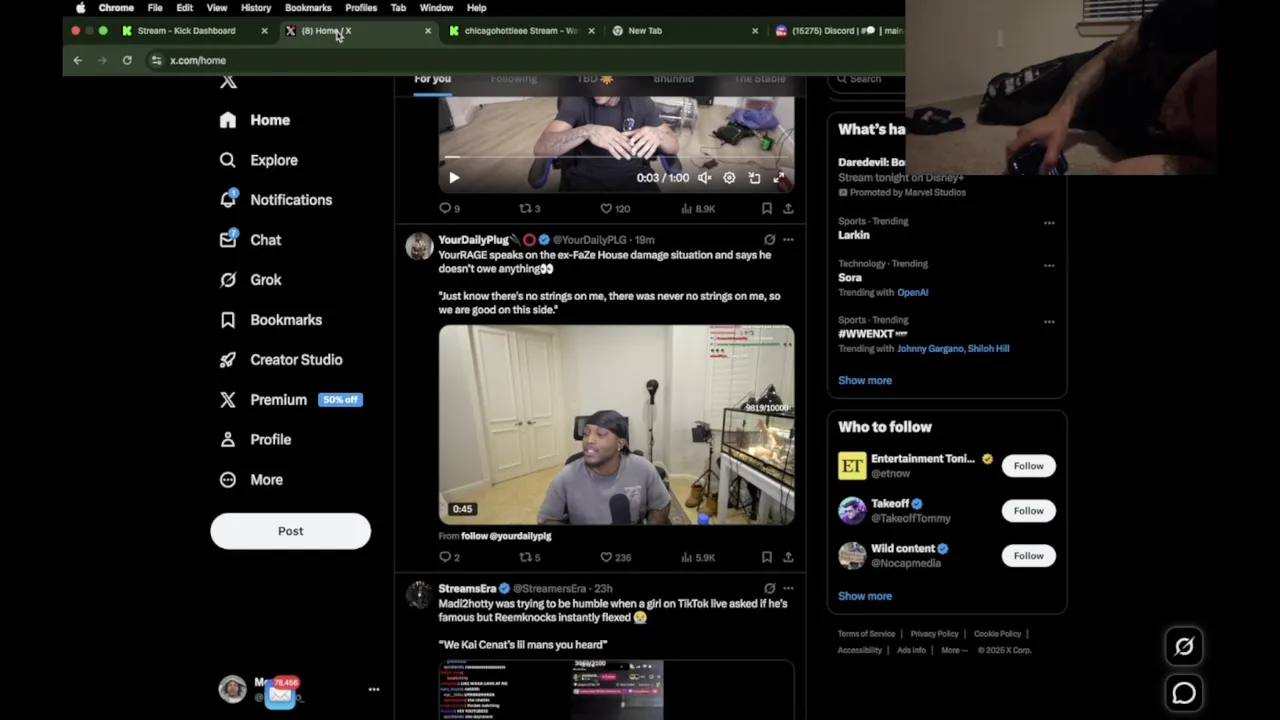Like the YourDailyPlug post with 236 likes
The image size is (1280, 720).
[615, 557]
